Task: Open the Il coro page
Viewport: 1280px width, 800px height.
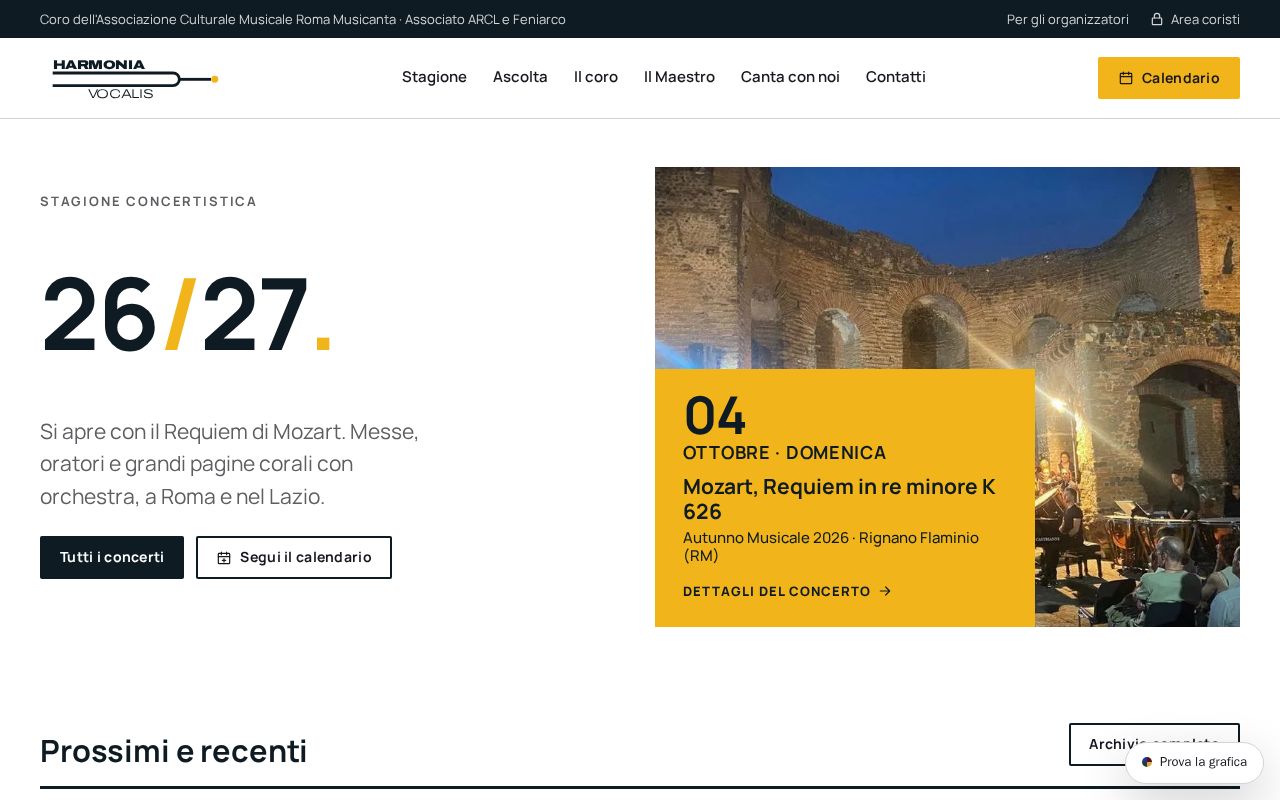Action: click(x=596, y=77)
